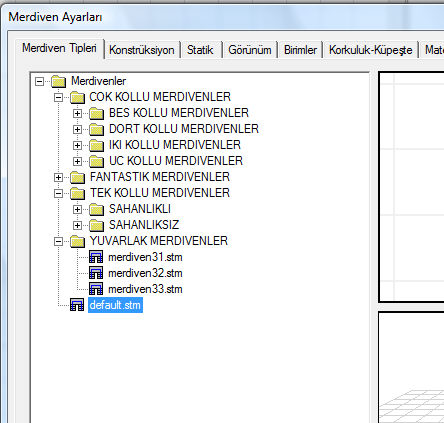Open the Statik tab
The width and height of the screenshot is (444, 423).
click(200, 50)
